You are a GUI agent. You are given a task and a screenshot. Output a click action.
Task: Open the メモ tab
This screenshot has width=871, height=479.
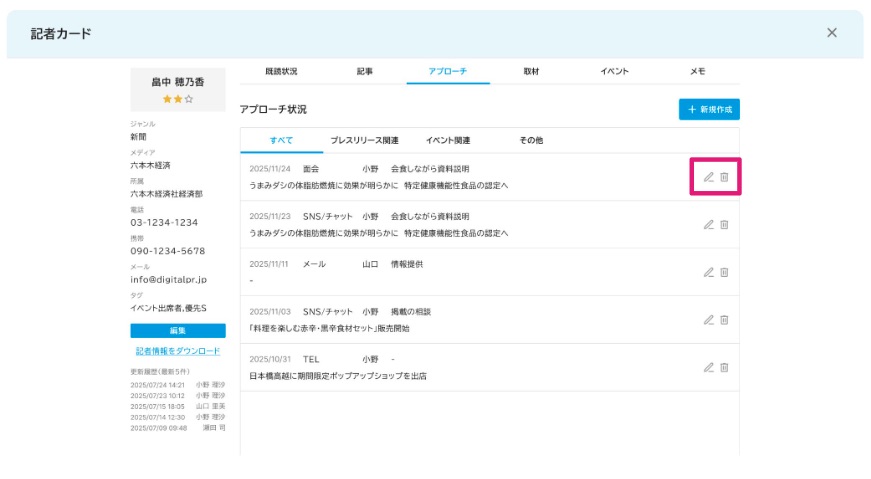697,72
